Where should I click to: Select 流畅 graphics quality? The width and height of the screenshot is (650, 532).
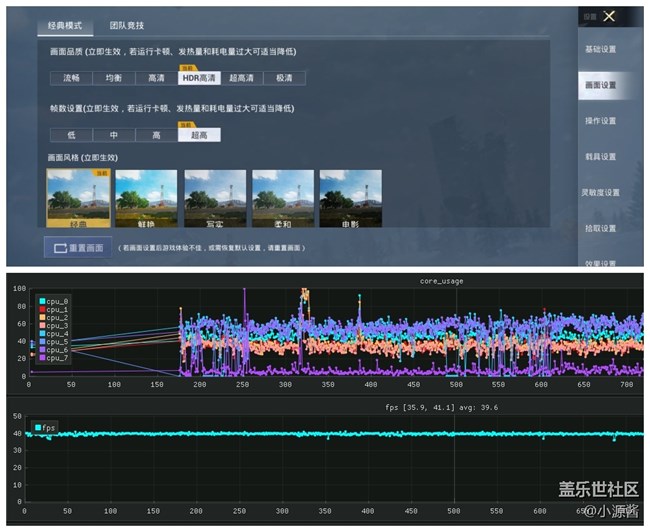point(71,78)
